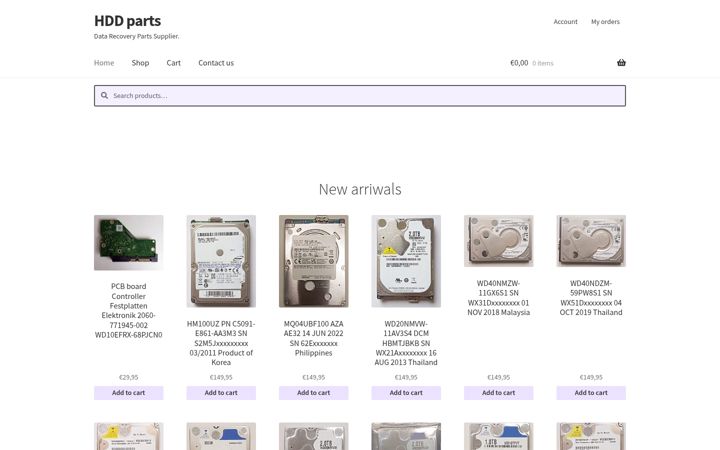Open MQ04UBF100 AZA AE32 product title
The width and height of the screenshot is (720, 450).
[x=314, y=338]
